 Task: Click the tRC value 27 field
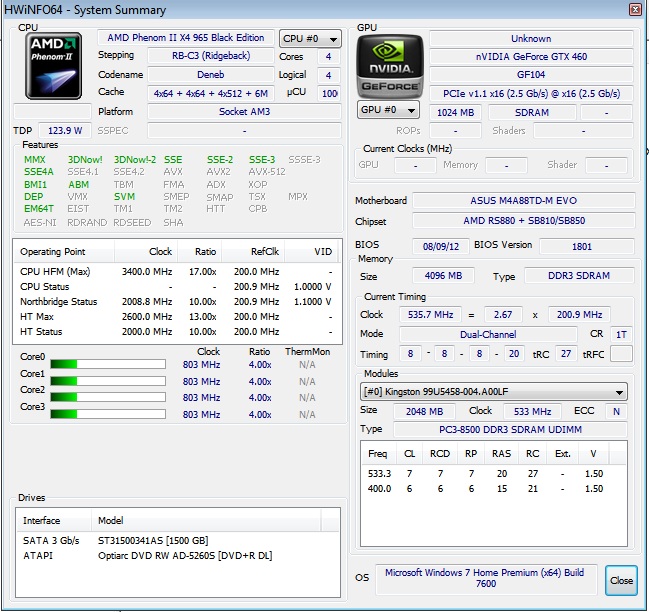[x=566, y=354]
